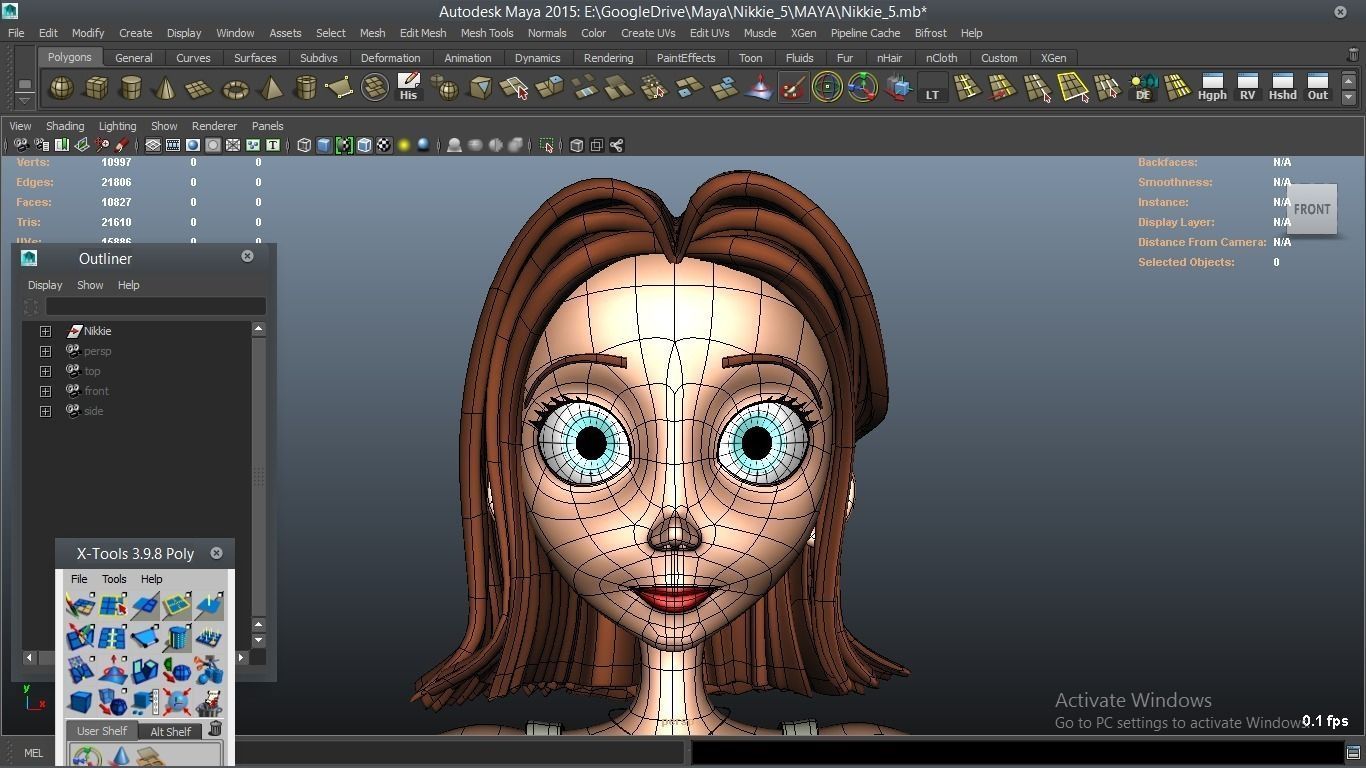Expand the side camera in Outliner
1366x768 pixels.
click(x=45, y=411)
